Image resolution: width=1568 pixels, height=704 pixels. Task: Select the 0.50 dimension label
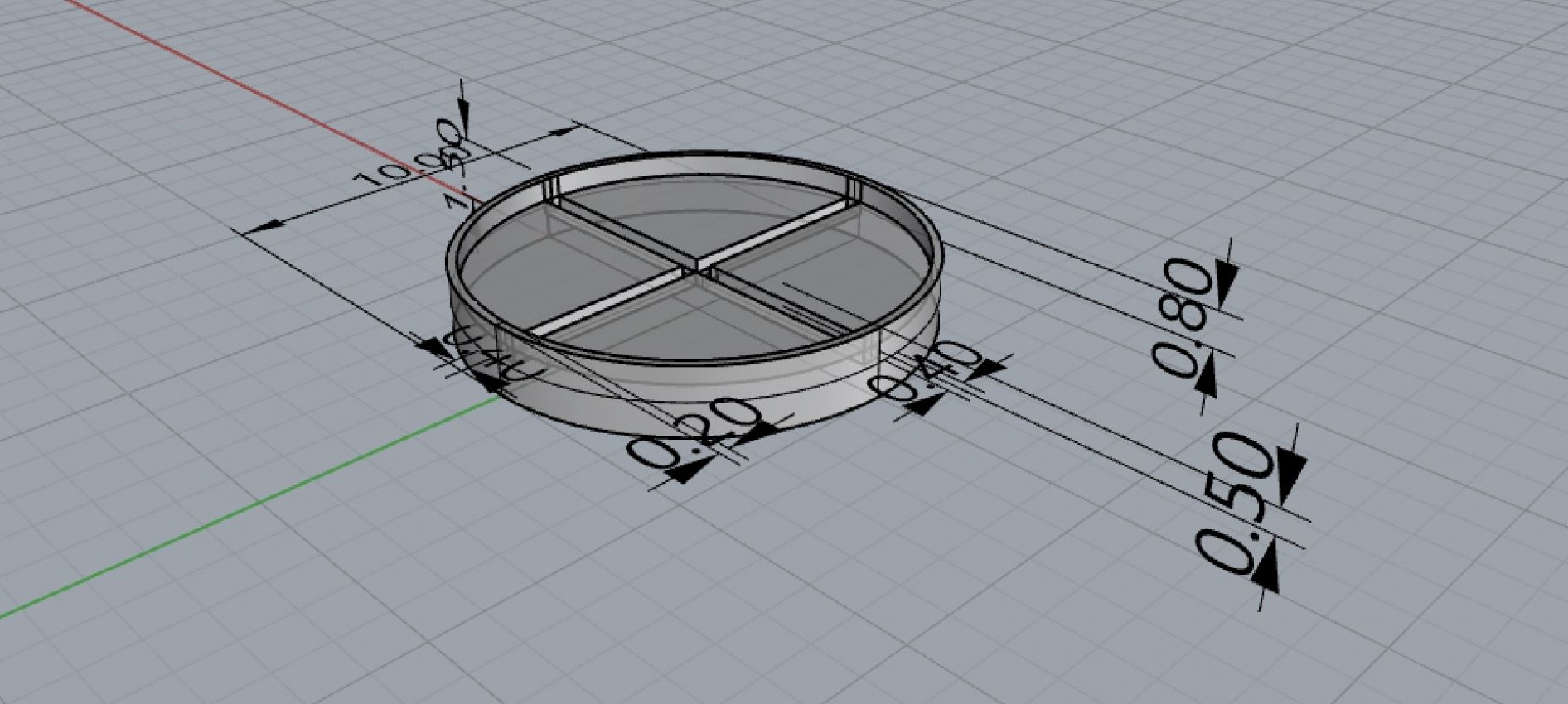tap(1233, 503)
